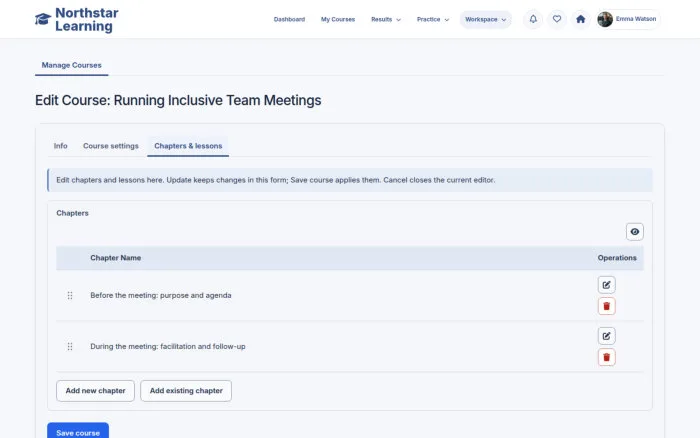The image size is (700, 438).
Task: Click the Save course button
Action: click(78, 432)
